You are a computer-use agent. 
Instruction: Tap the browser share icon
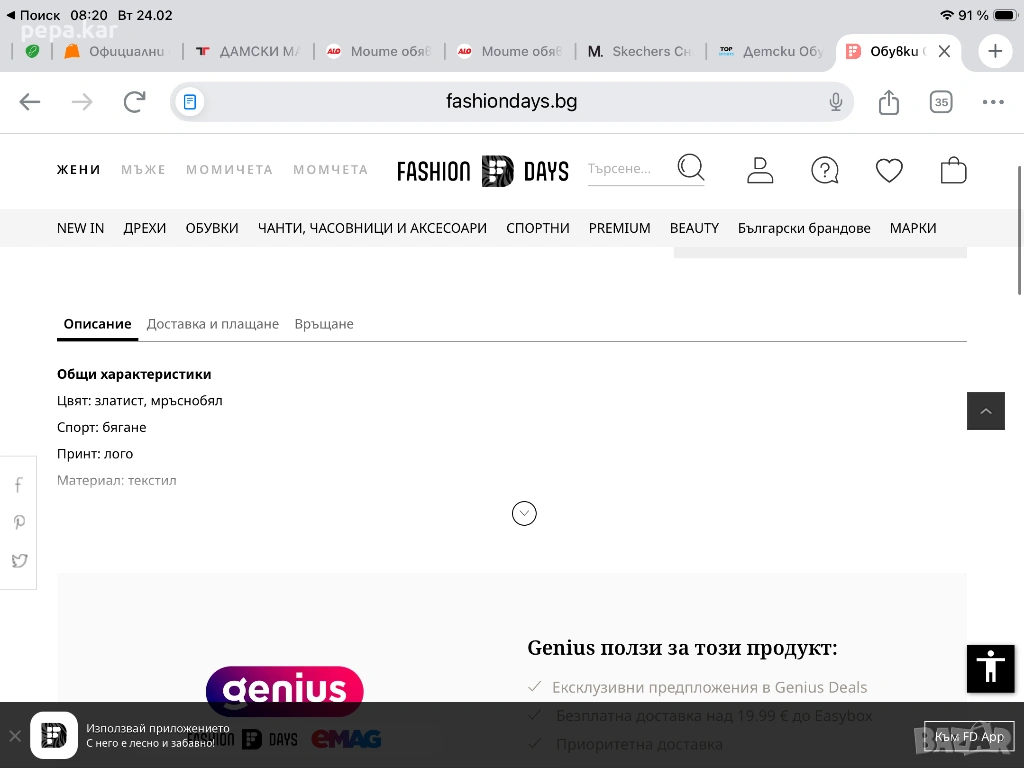click(x=888, y=102)
